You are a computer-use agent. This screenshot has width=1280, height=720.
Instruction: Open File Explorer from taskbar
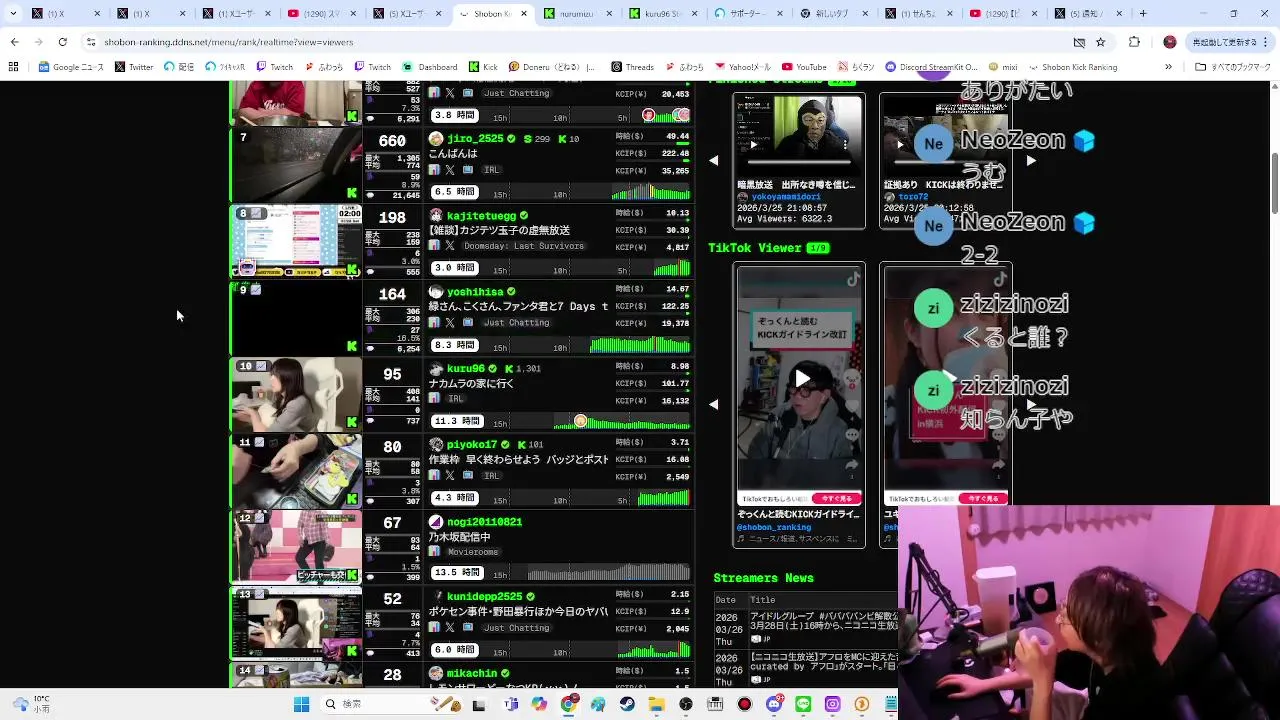tap(656, 704)
